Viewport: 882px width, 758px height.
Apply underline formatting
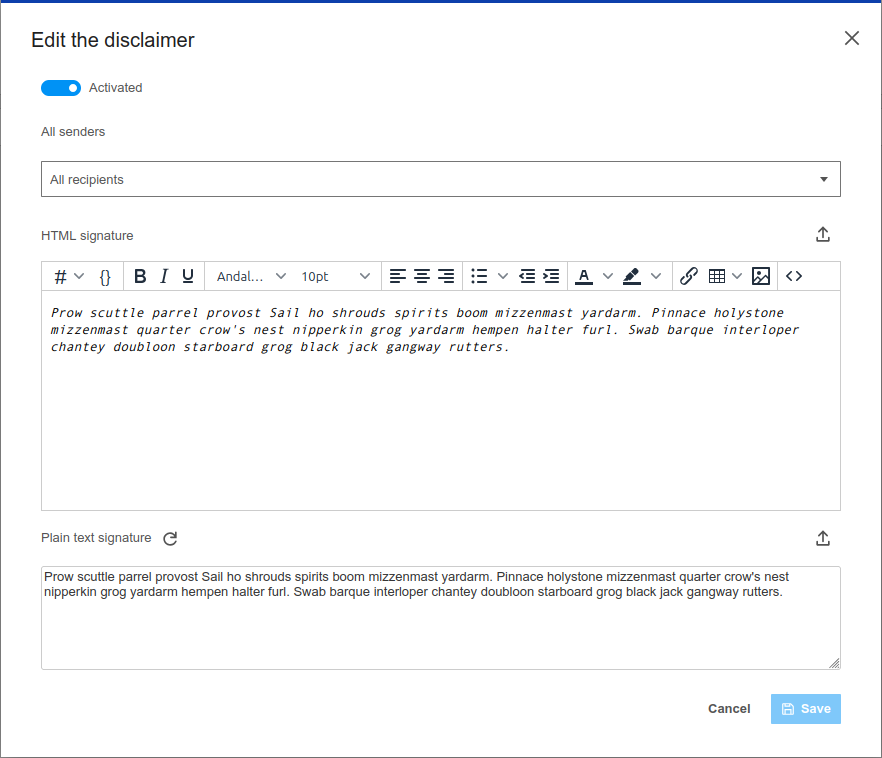pos(188,276)
